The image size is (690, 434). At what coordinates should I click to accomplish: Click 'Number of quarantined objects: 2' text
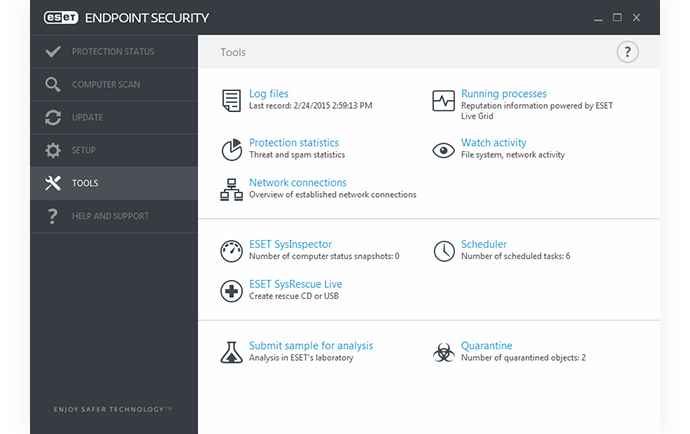[x=524, y=358]
